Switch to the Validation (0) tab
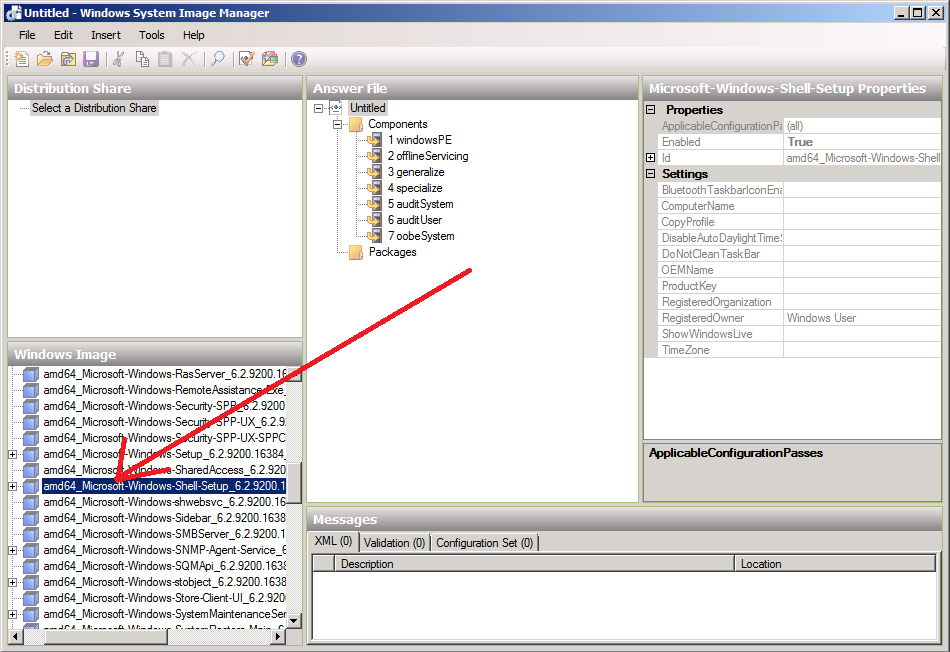 pyautogui.click(x=394, y=543)
